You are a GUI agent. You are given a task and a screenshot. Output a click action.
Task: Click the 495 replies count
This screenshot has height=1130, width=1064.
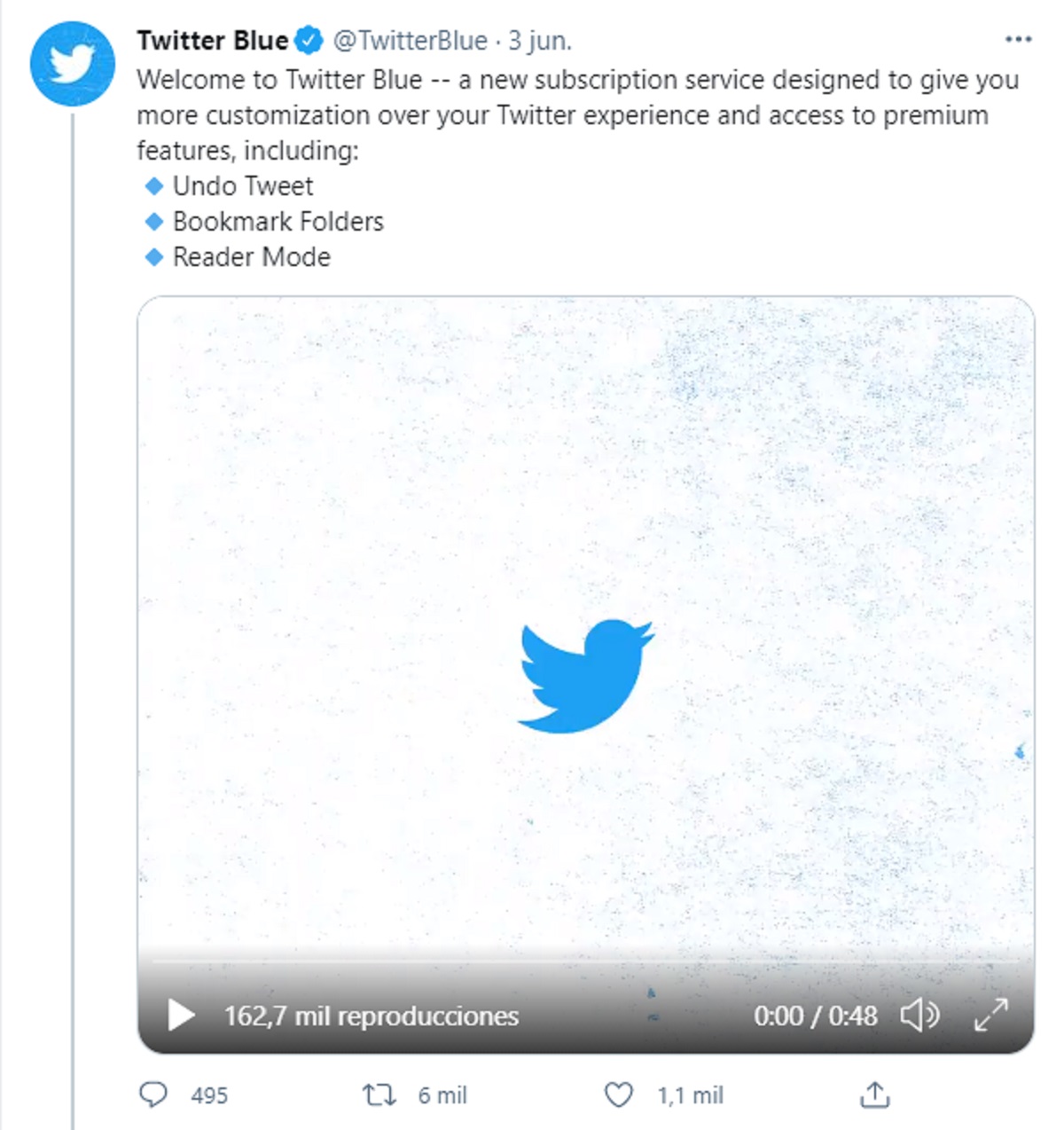pos(209,1095)
